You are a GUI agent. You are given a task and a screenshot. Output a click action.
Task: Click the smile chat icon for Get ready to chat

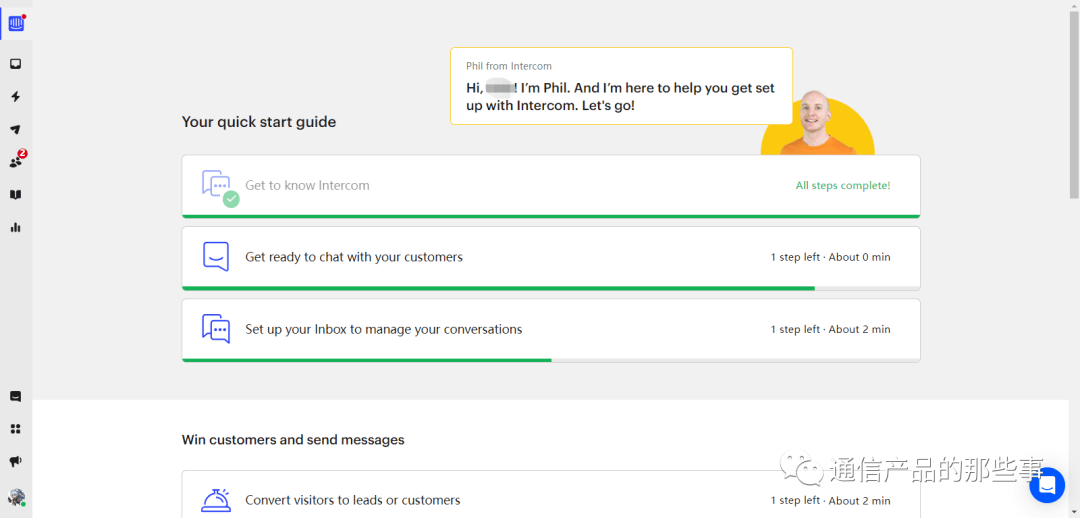point(216,256)
